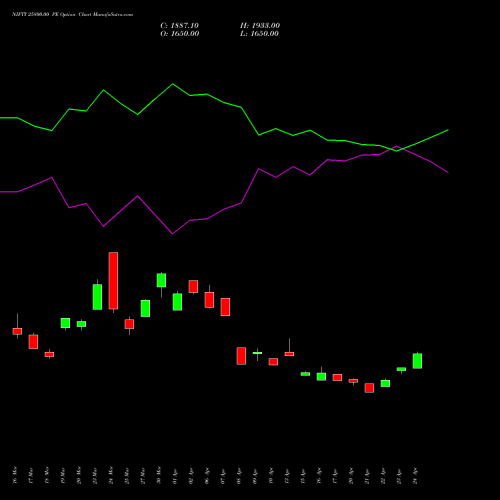The width and height of the screenshot is (500, 500).
Task: Select the lowest red candle for 21 Apr
Action: pyautogui.click(x=369, y=388)
